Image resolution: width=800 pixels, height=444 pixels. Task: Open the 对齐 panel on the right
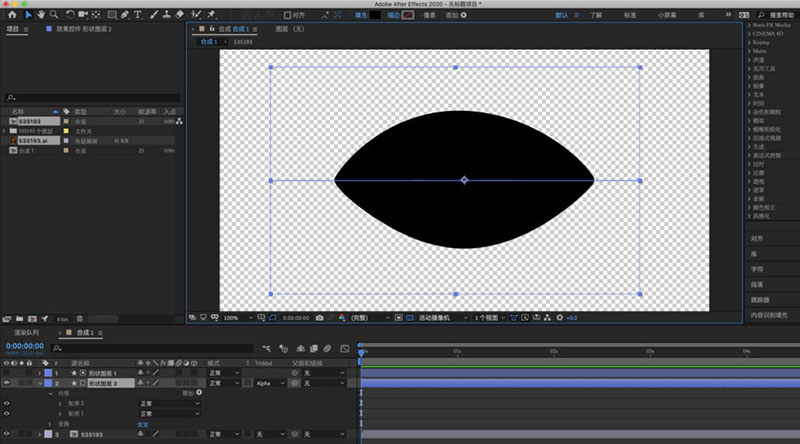[x=758, y=238]
